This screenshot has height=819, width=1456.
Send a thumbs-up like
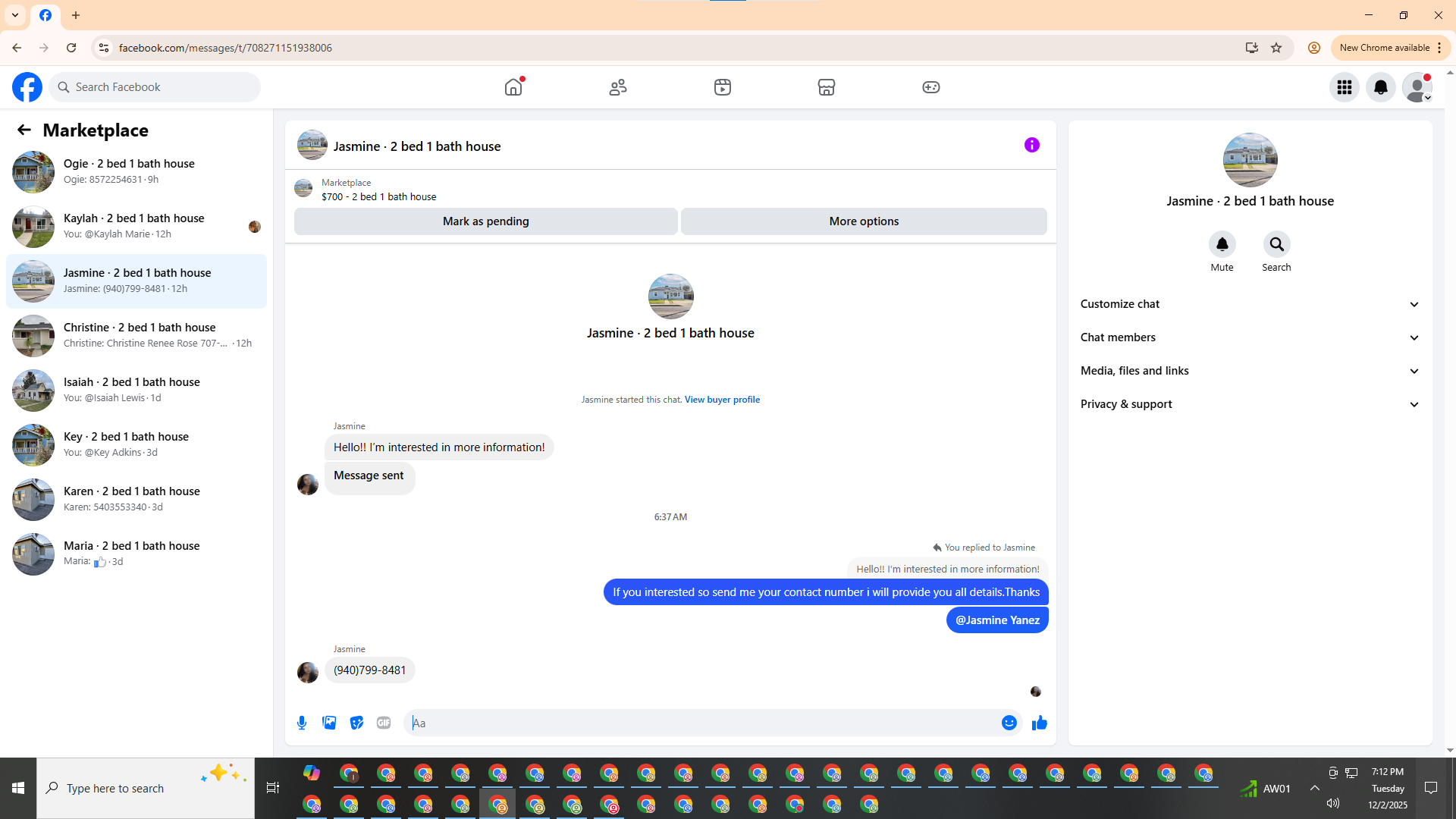point(1039,723)
